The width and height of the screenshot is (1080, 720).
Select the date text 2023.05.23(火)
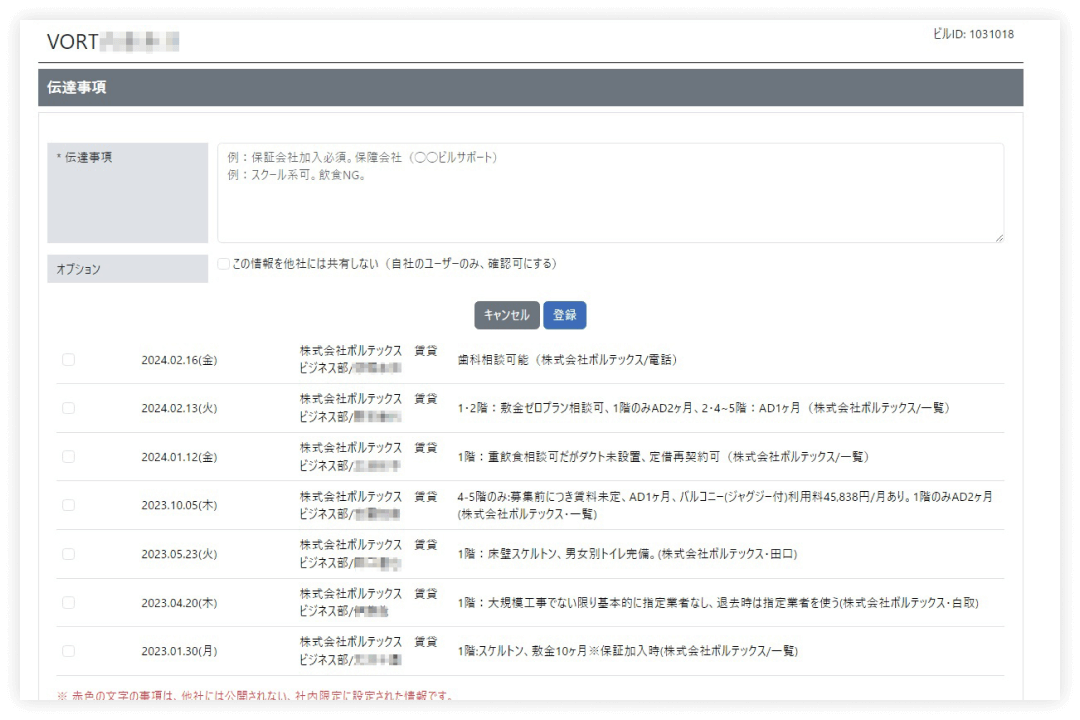point(179,554)
